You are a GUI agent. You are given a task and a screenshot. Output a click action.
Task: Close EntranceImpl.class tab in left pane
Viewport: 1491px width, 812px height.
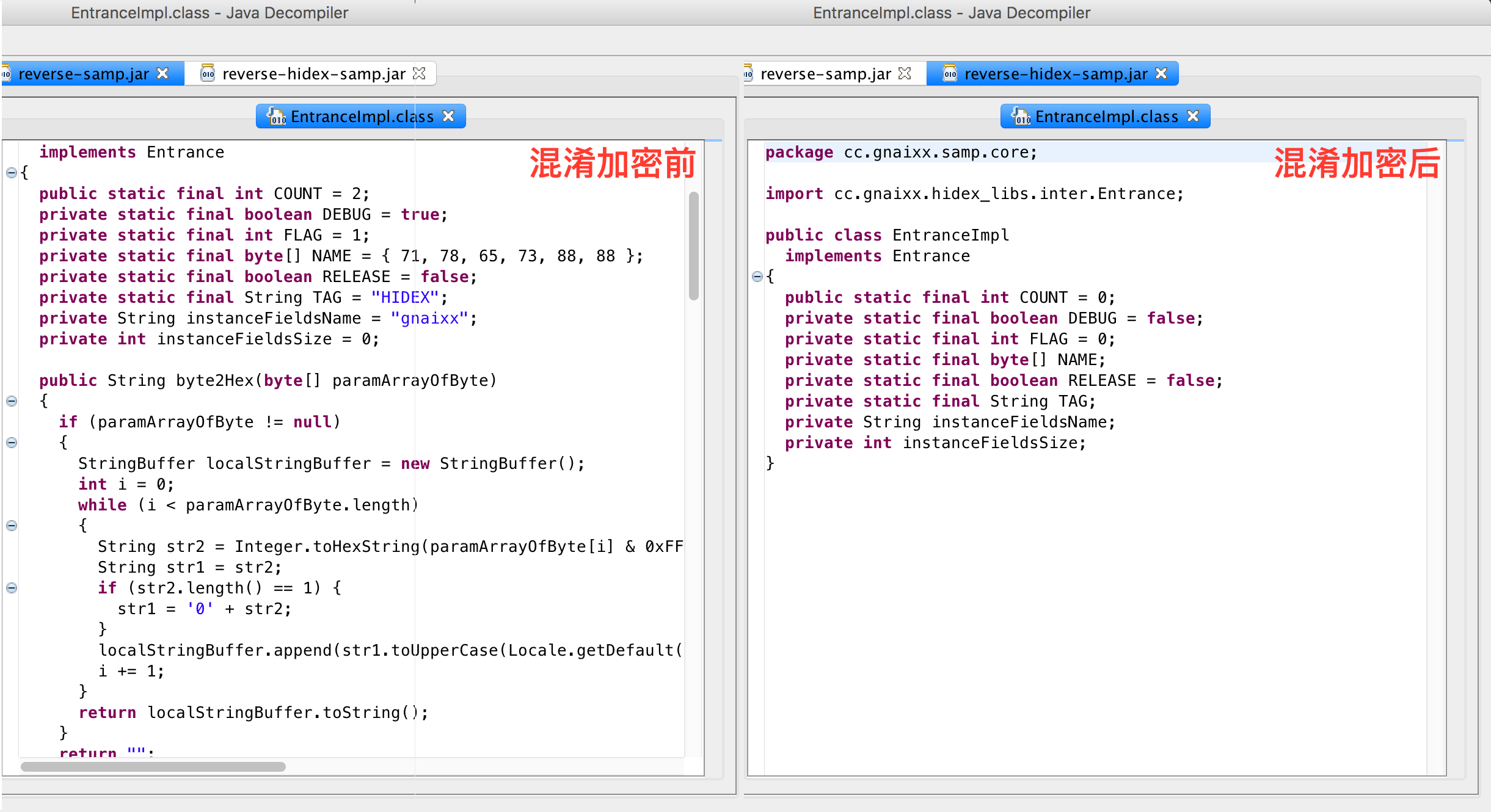point(448,116)
